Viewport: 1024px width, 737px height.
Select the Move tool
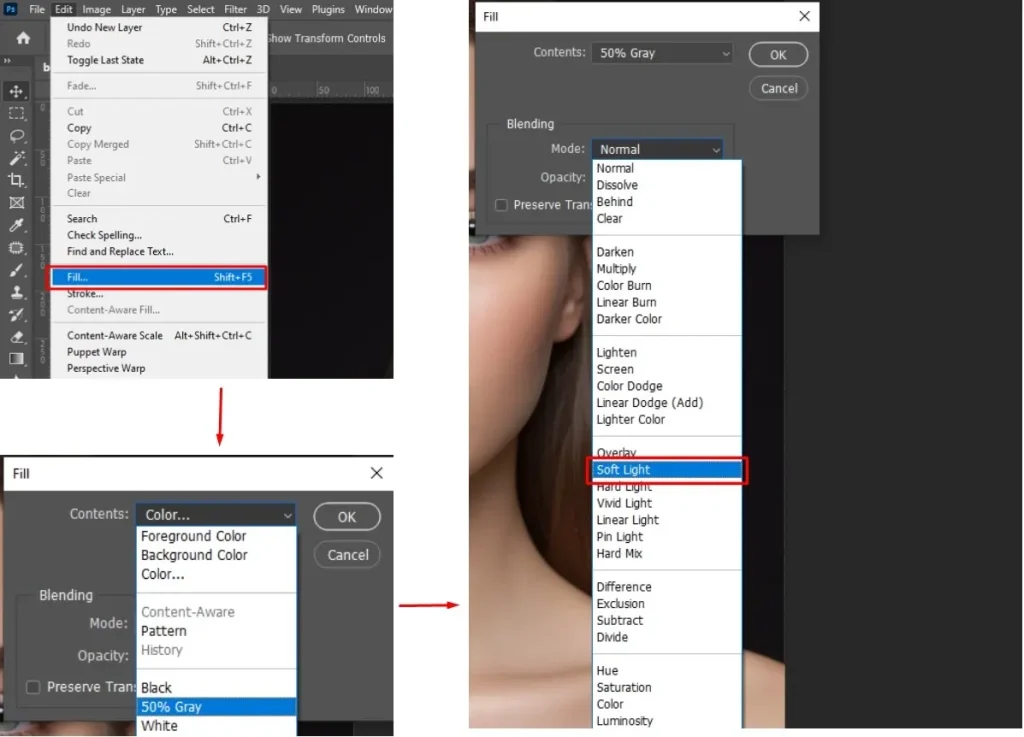pos(16,92)
